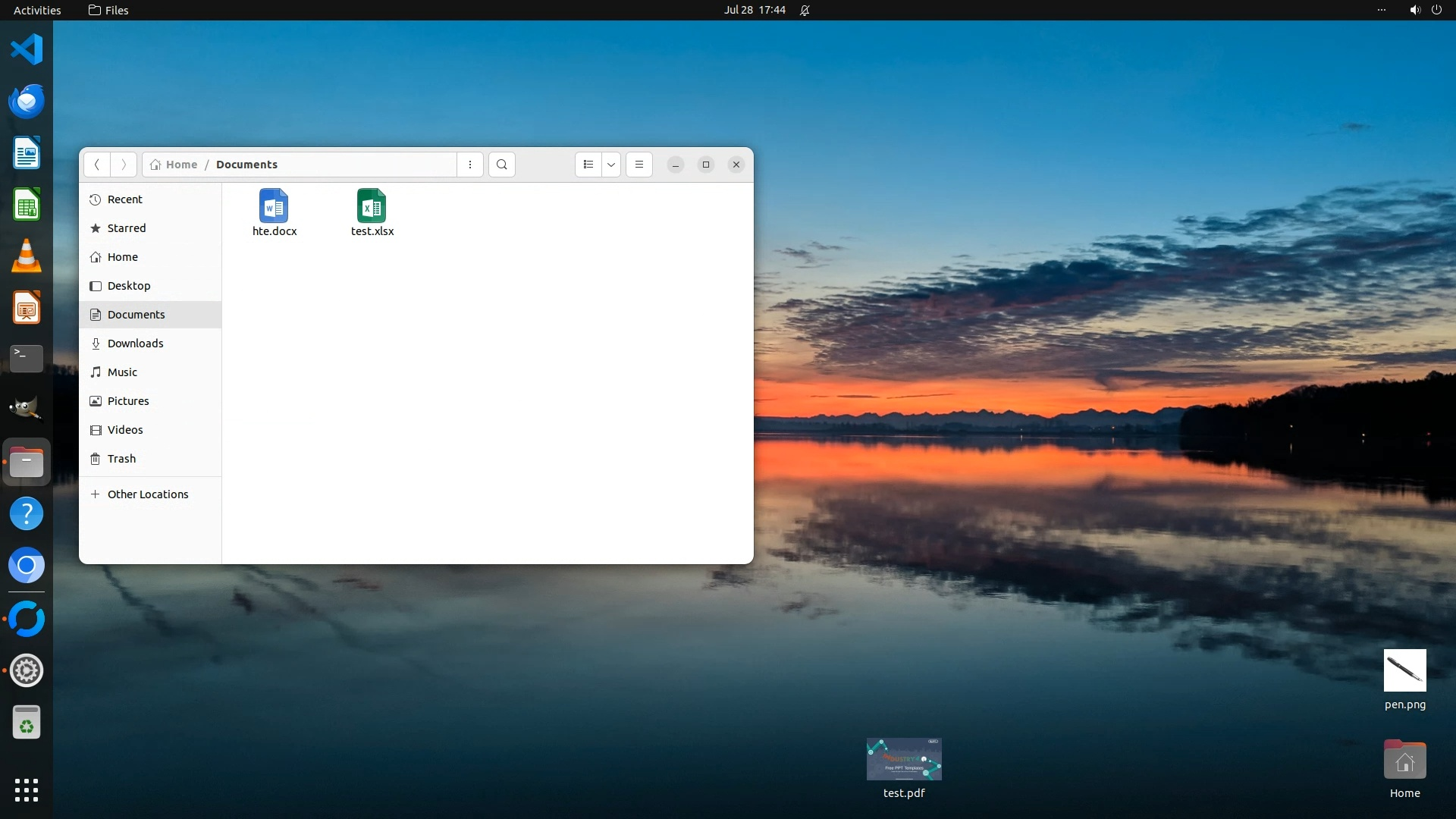1456x819 pixels.
Task: Launch Visual Studio Code from dock
Action: click(x=27, y=49)
